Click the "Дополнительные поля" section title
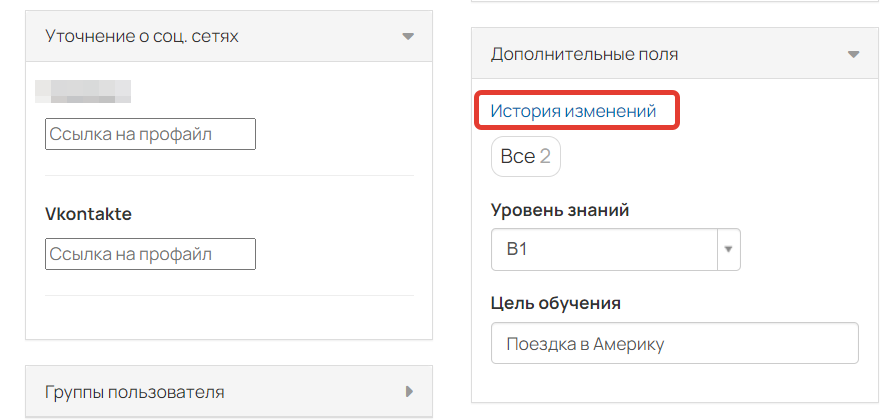 click(584, 55)
